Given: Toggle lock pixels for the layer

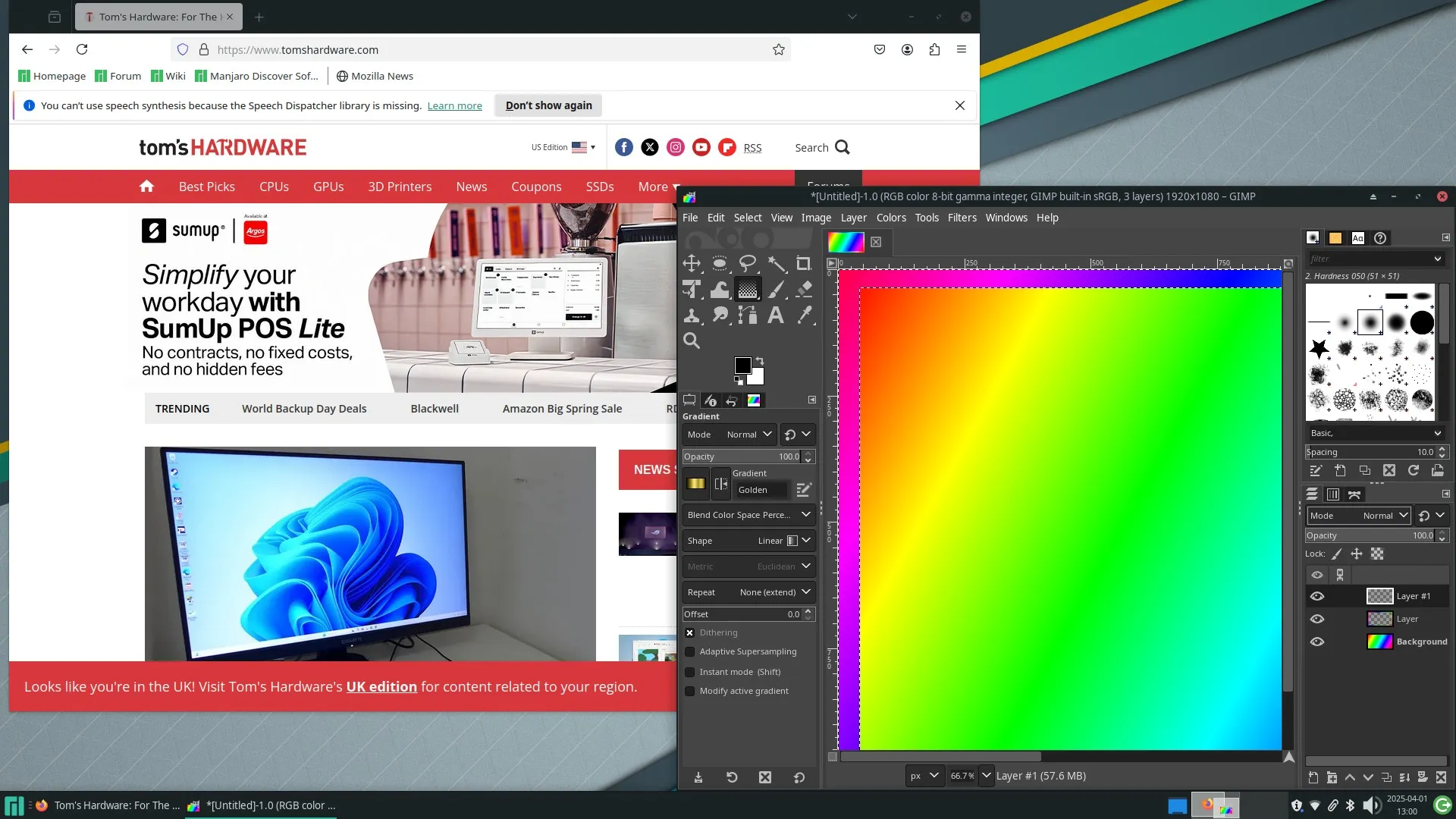Looking at the screenshot, I should tap(1336, 554).
